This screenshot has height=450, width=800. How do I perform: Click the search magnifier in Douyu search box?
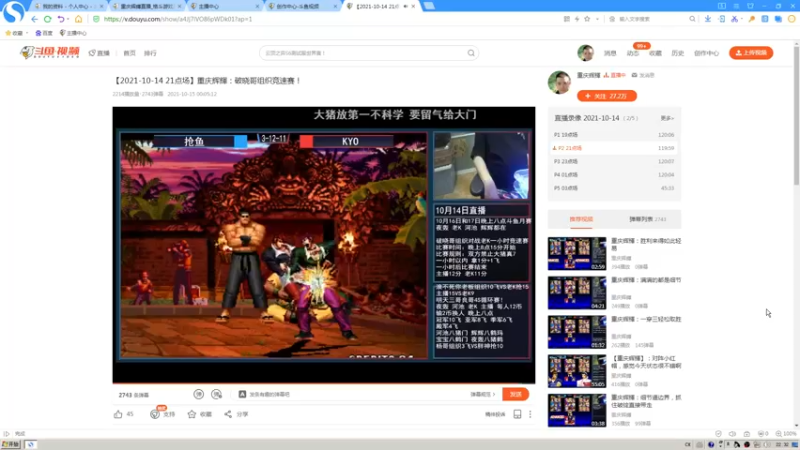471,53
